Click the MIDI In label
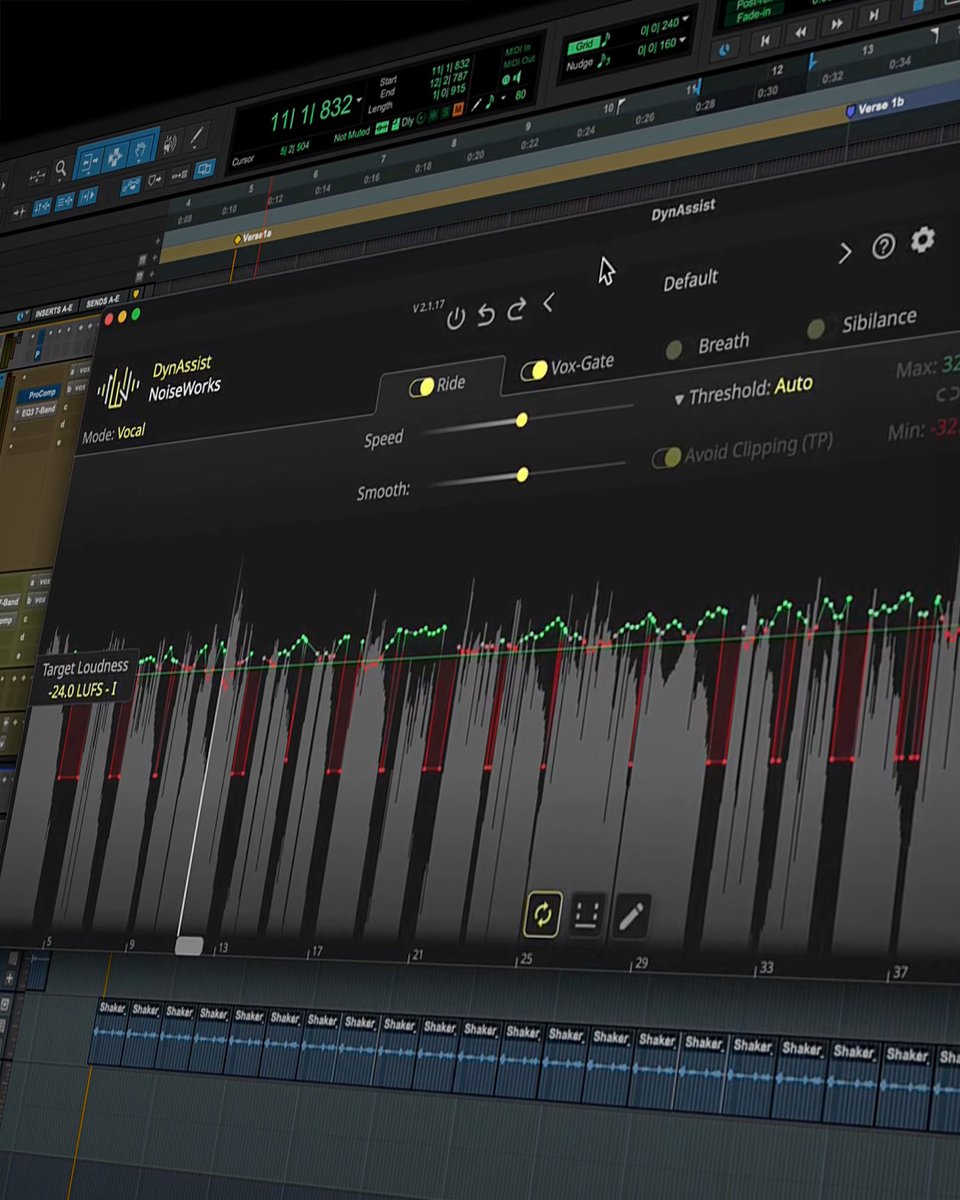This screenshot has height=1200, width=960. pyautogui.click(x=517, y=48)
